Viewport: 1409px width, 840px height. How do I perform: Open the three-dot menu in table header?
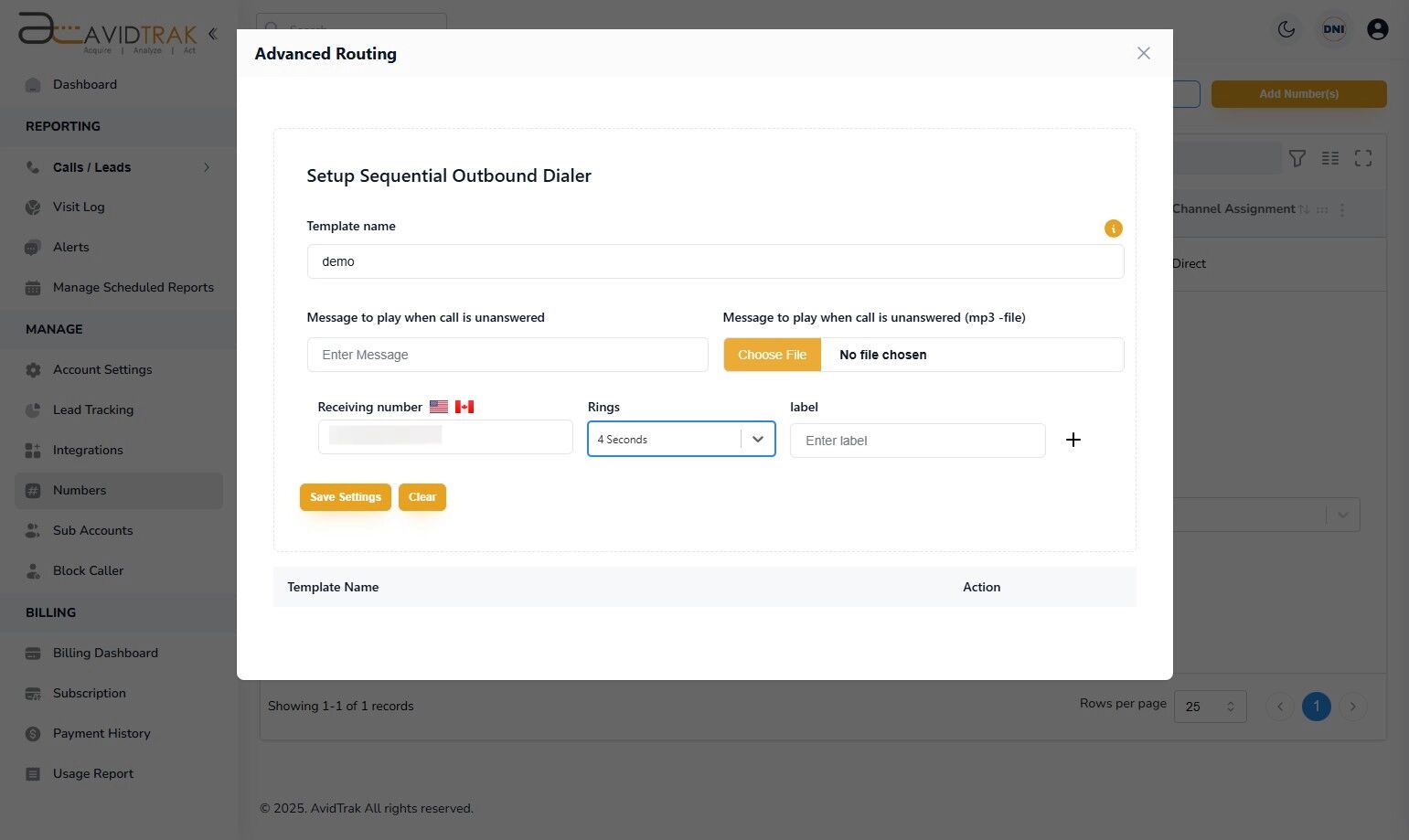1342,209
